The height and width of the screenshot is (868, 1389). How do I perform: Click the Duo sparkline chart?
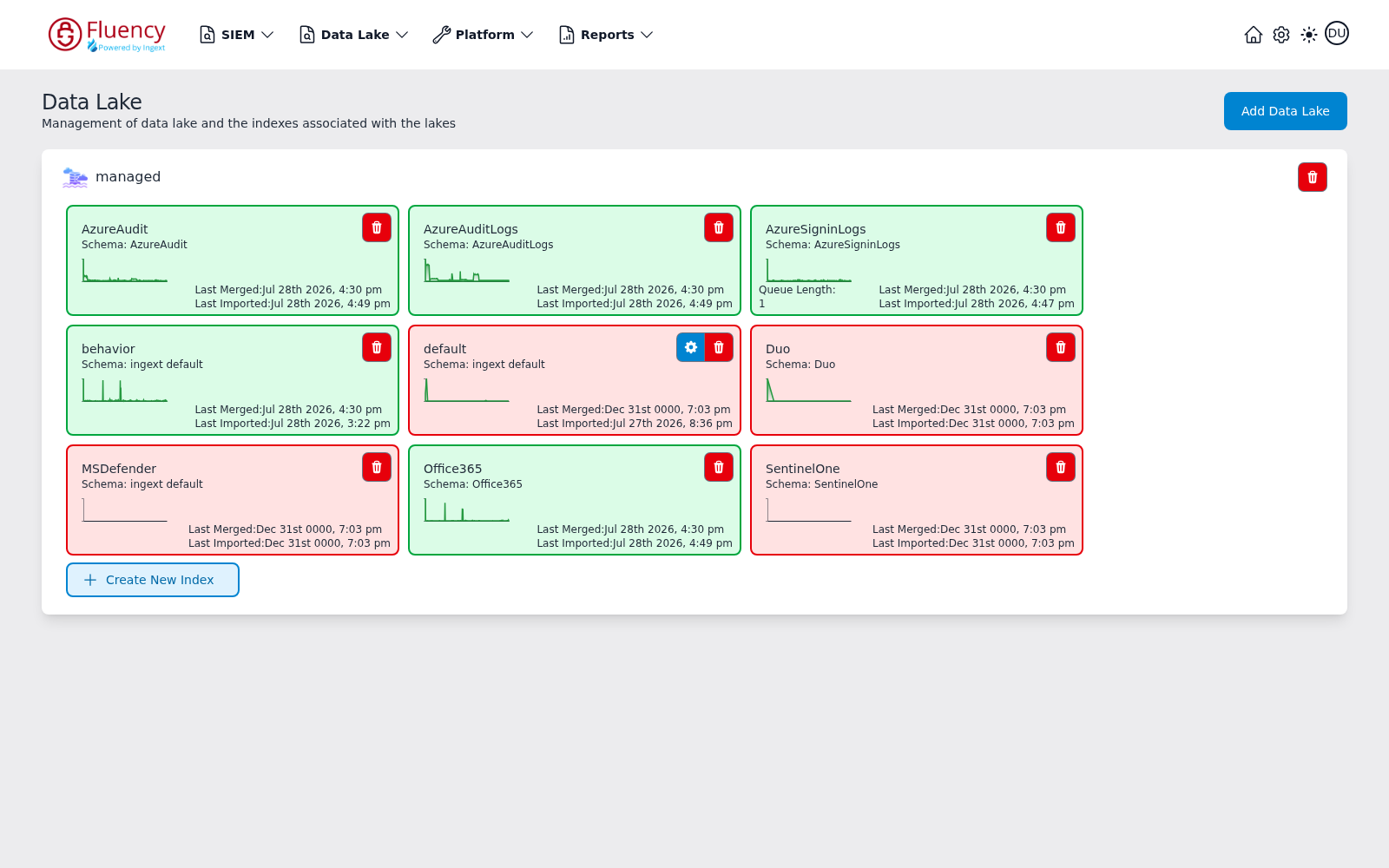click(809, 391)
